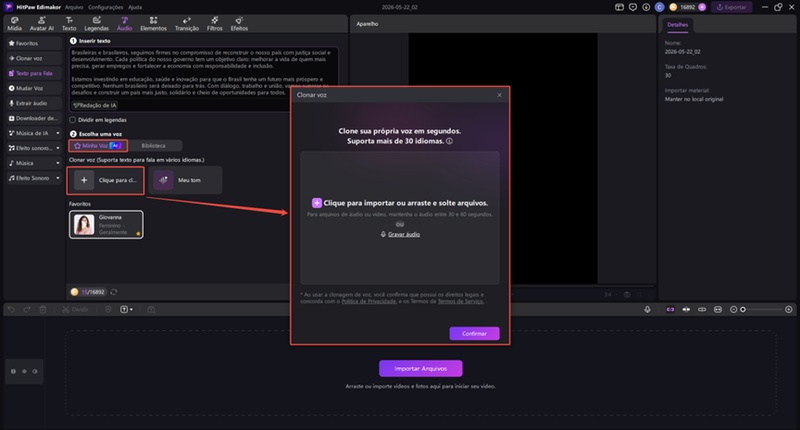Open the feedback message icon
The width and height of the screenshot is (800, 430).
(x=633, y=7)
